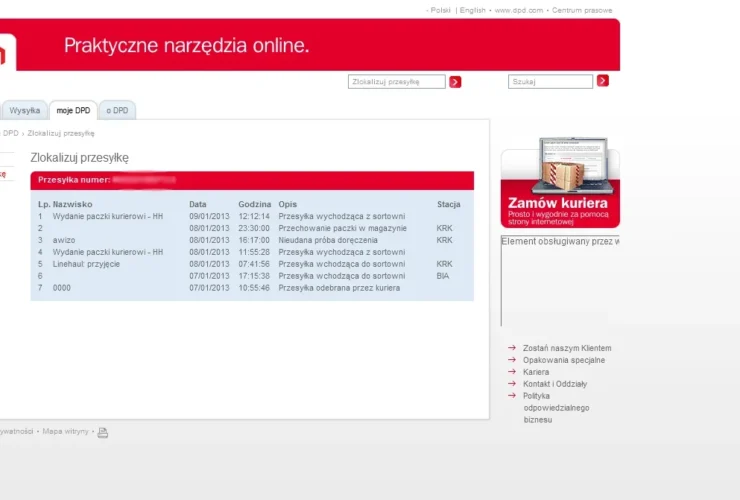The image size is (740, 500).
Task: Go to Centrum prasowe link
Action: (582, 10)
